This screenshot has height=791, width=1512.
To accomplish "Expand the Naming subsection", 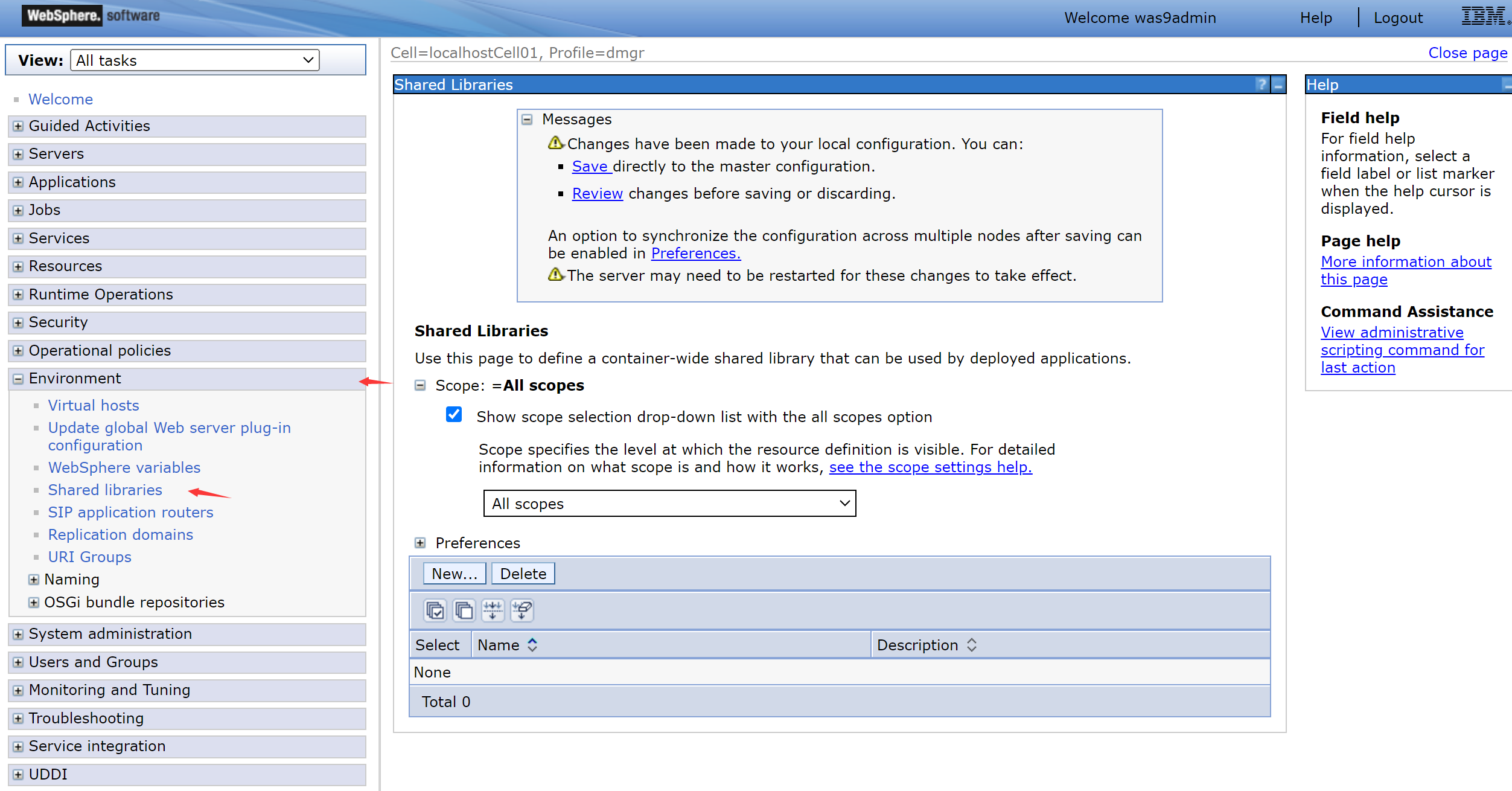I will point(34,580).
